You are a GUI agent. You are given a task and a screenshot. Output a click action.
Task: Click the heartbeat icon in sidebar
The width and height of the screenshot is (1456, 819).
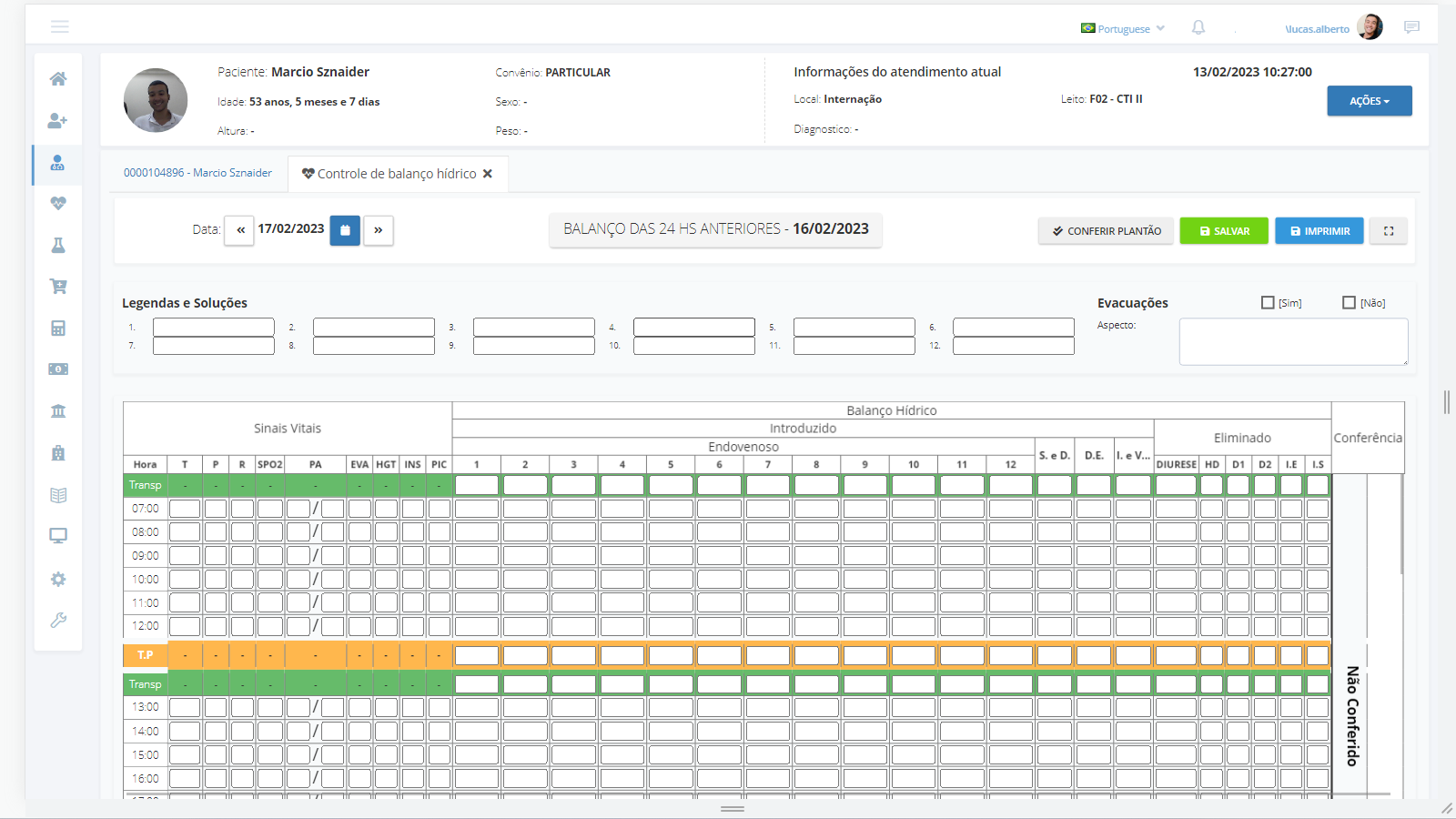(x=58, y=204)
